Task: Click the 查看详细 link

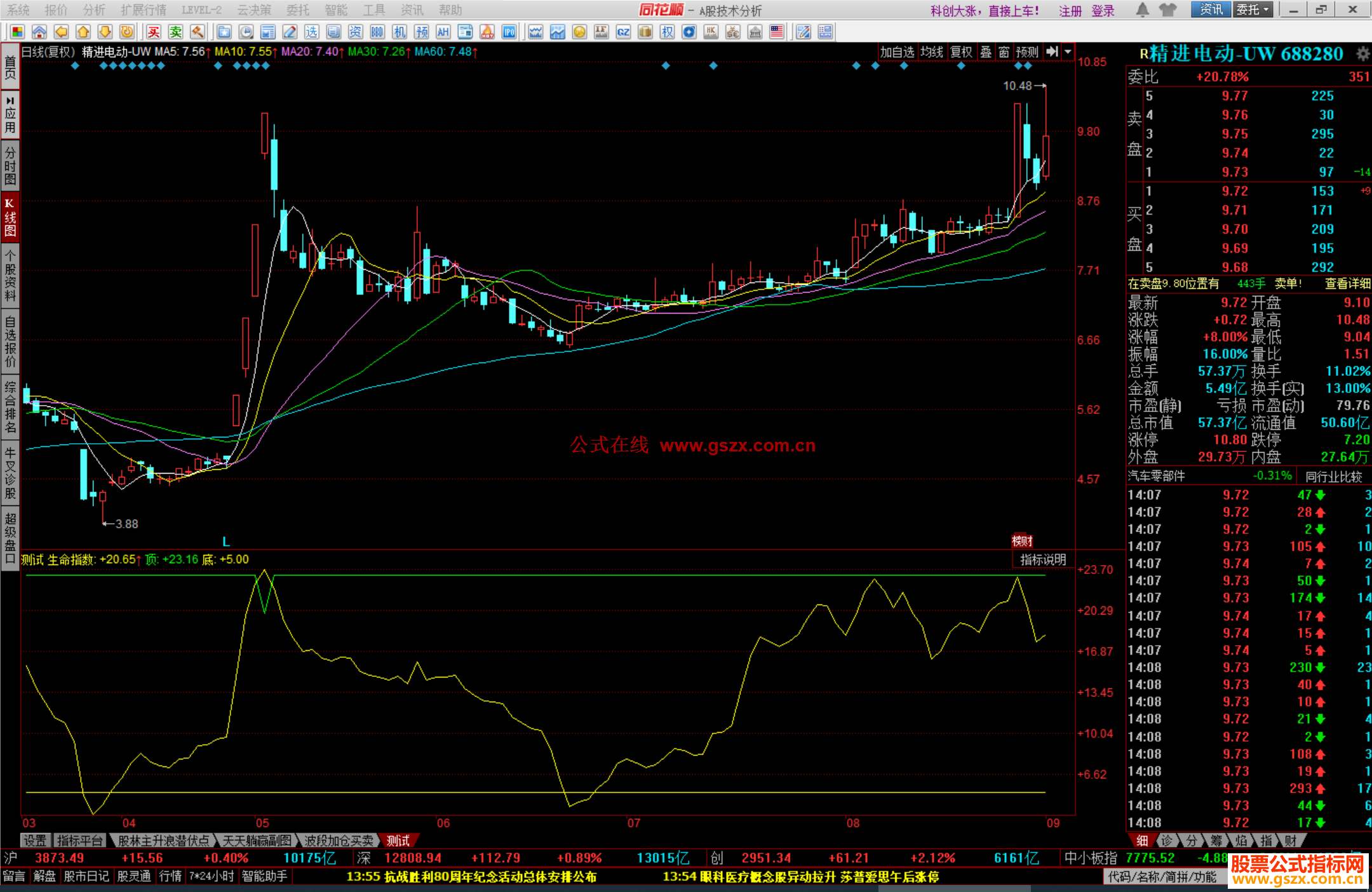Action: (x=1347, y=284)
